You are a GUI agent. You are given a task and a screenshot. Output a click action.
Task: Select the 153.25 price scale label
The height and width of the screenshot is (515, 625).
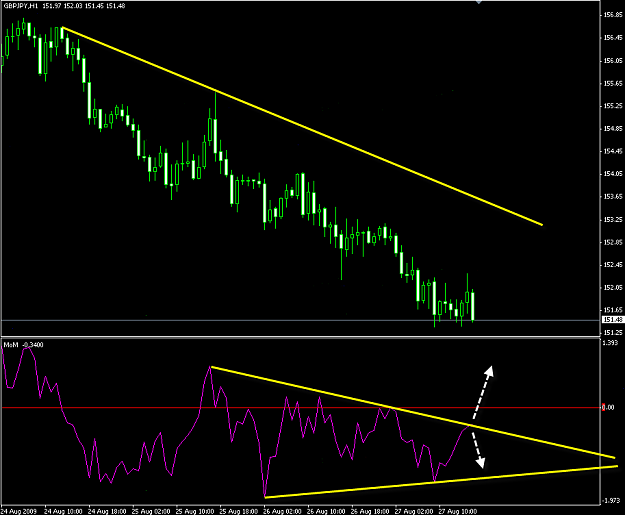point(613,220)
